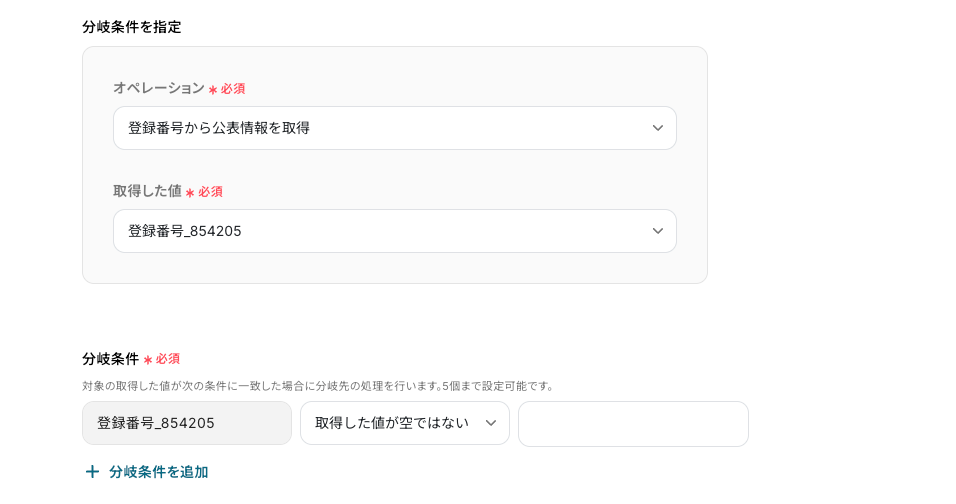Click the オペレーション field label
Viewport: 956px width, 504px height.
click(x=158, y=88)
